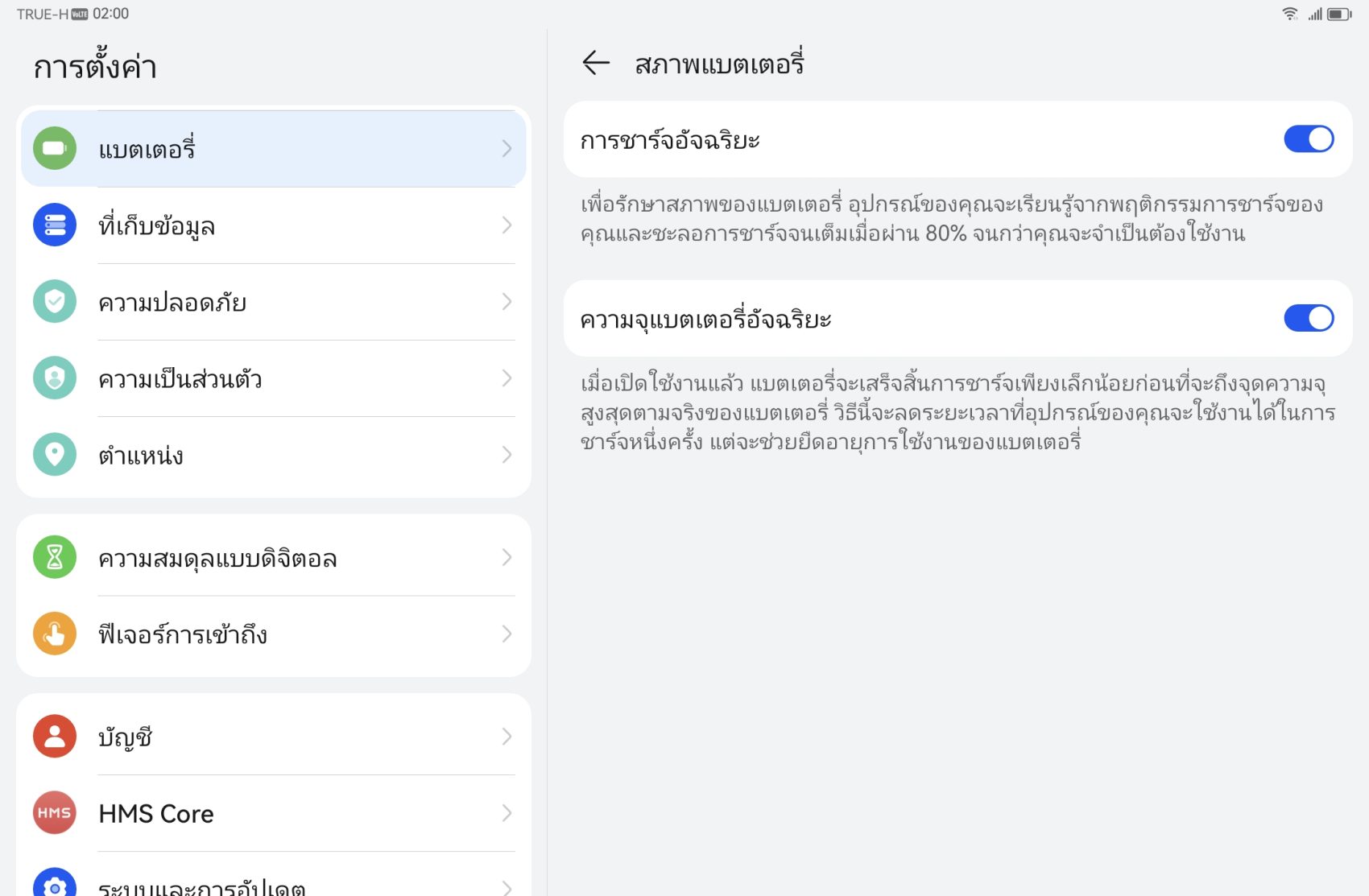Viewport: 1369px width, 896px height.
Task: Tap the ความจุแบตเตอรี่อัจฉริยะ label
Action: [705, 320]
